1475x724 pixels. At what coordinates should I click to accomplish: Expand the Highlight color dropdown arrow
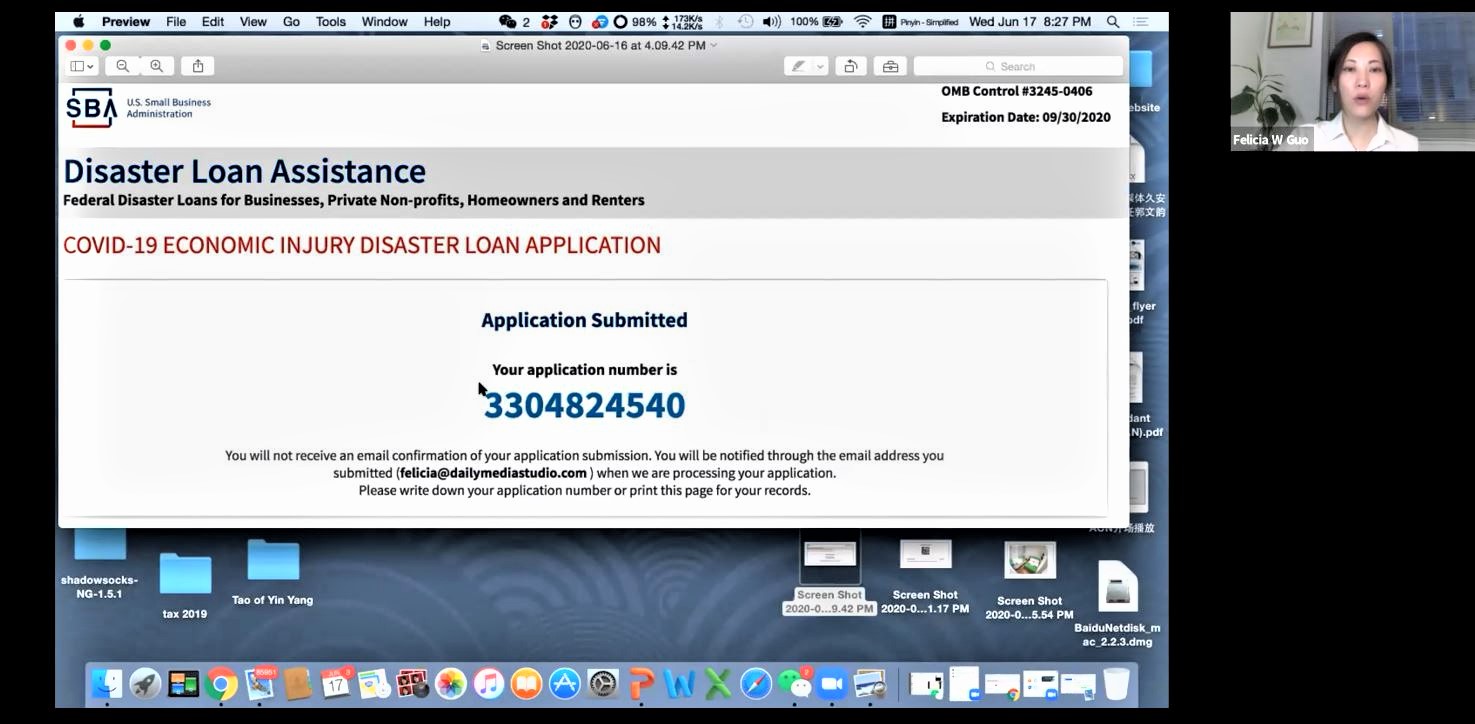point(820,66)
